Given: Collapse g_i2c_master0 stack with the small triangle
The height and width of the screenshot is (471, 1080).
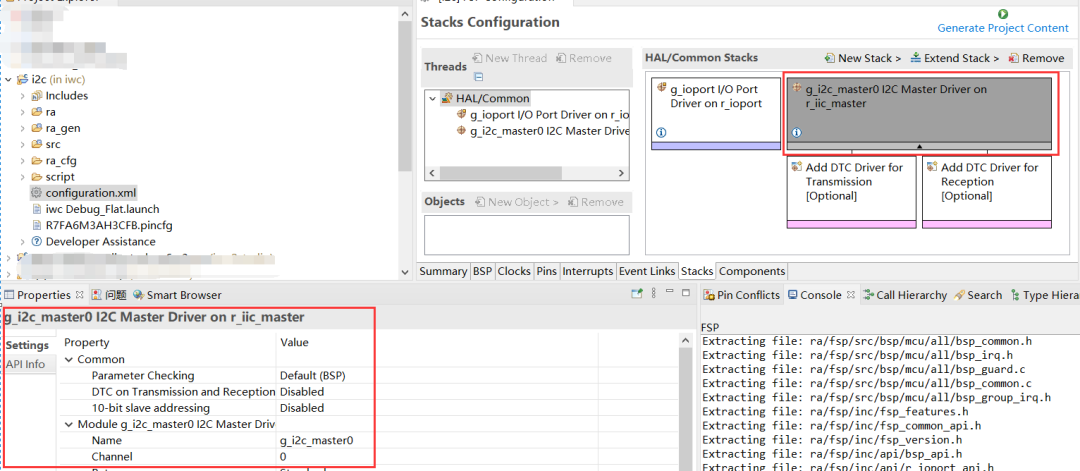Looking at the screenshot, I should tap(919, 146).
